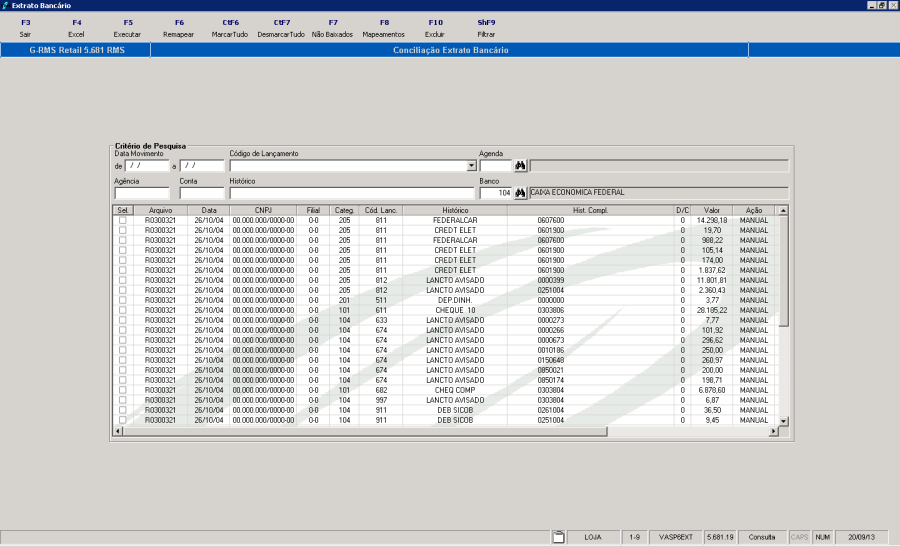Screen dimensions: 900x547
Task: Mark the CHEQ COMP row checkbox
Action: (123, 390)
